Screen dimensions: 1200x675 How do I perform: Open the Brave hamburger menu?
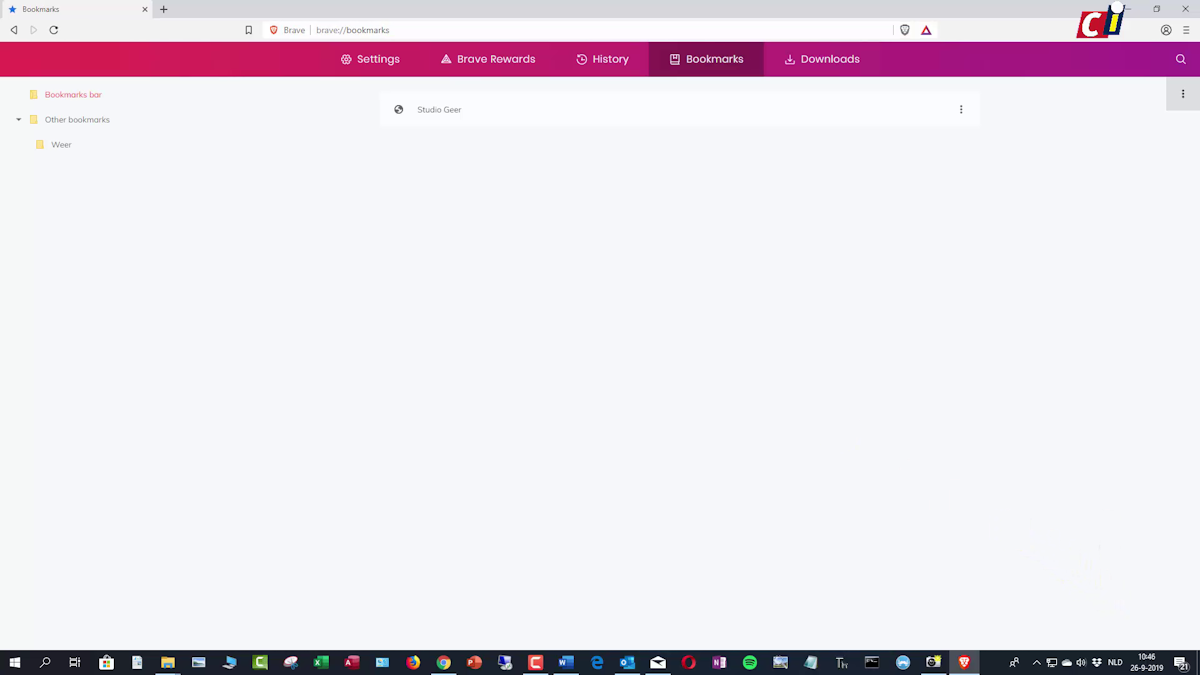point(1185,30)
